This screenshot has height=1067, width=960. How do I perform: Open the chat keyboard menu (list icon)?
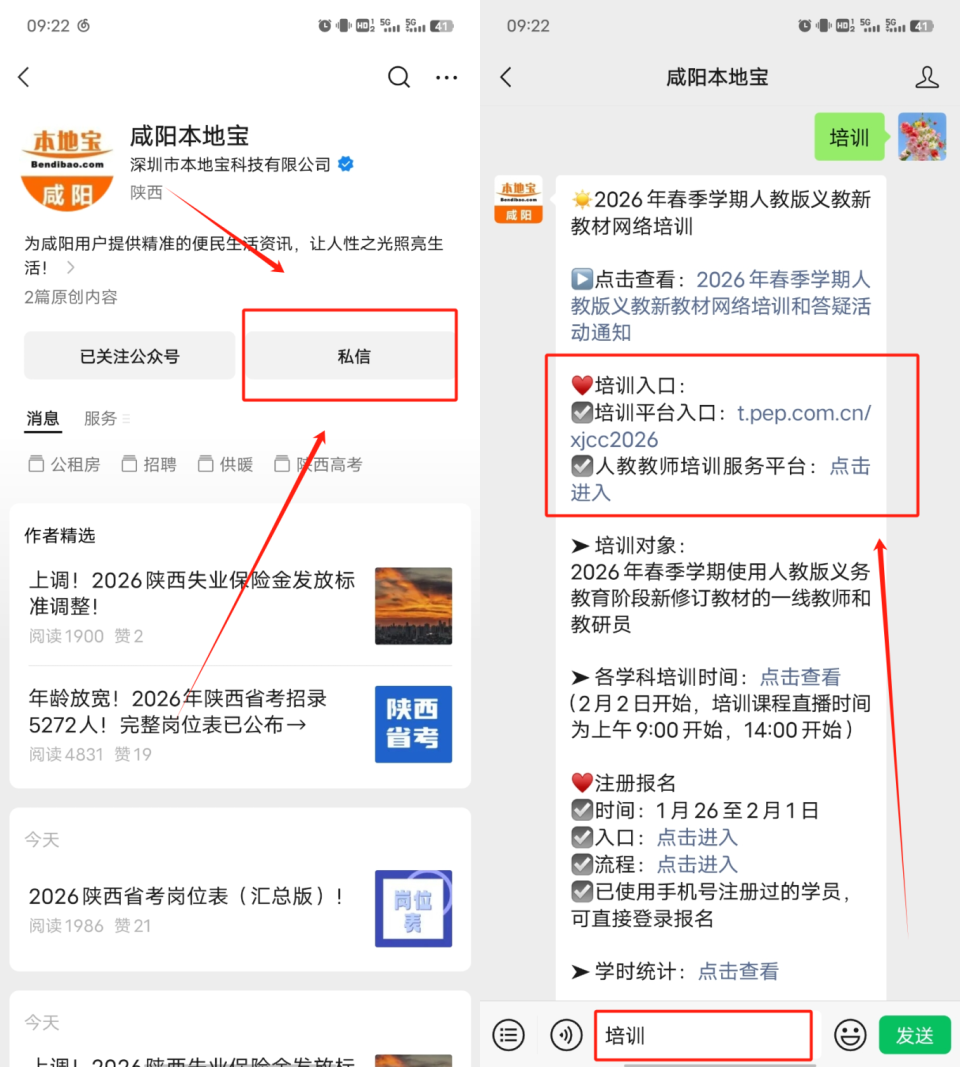pos(509,1035)
